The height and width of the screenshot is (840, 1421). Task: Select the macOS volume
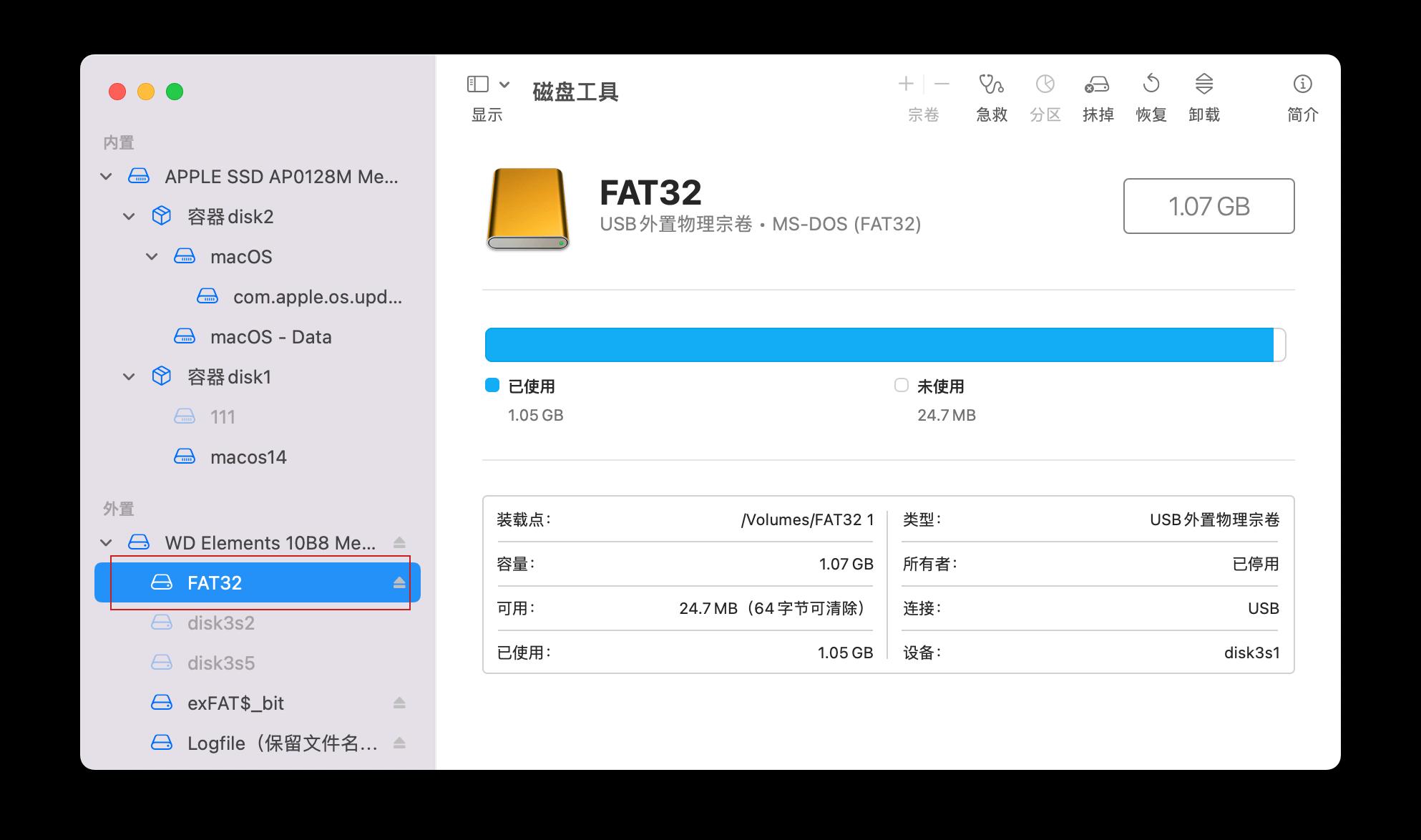[x=258, y=257]
